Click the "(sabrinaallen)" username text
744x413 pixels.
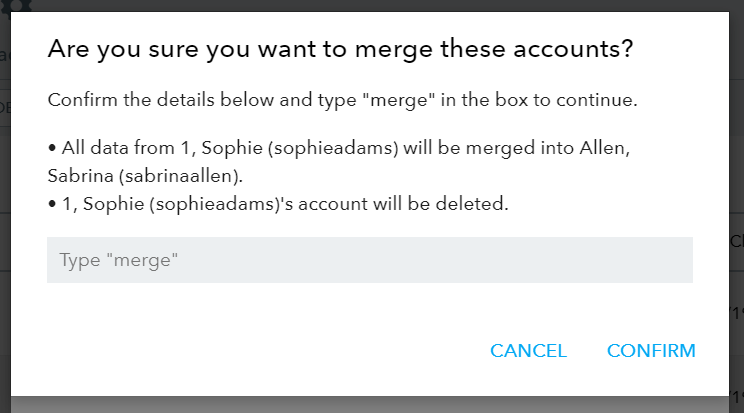(x=180, y=176)
